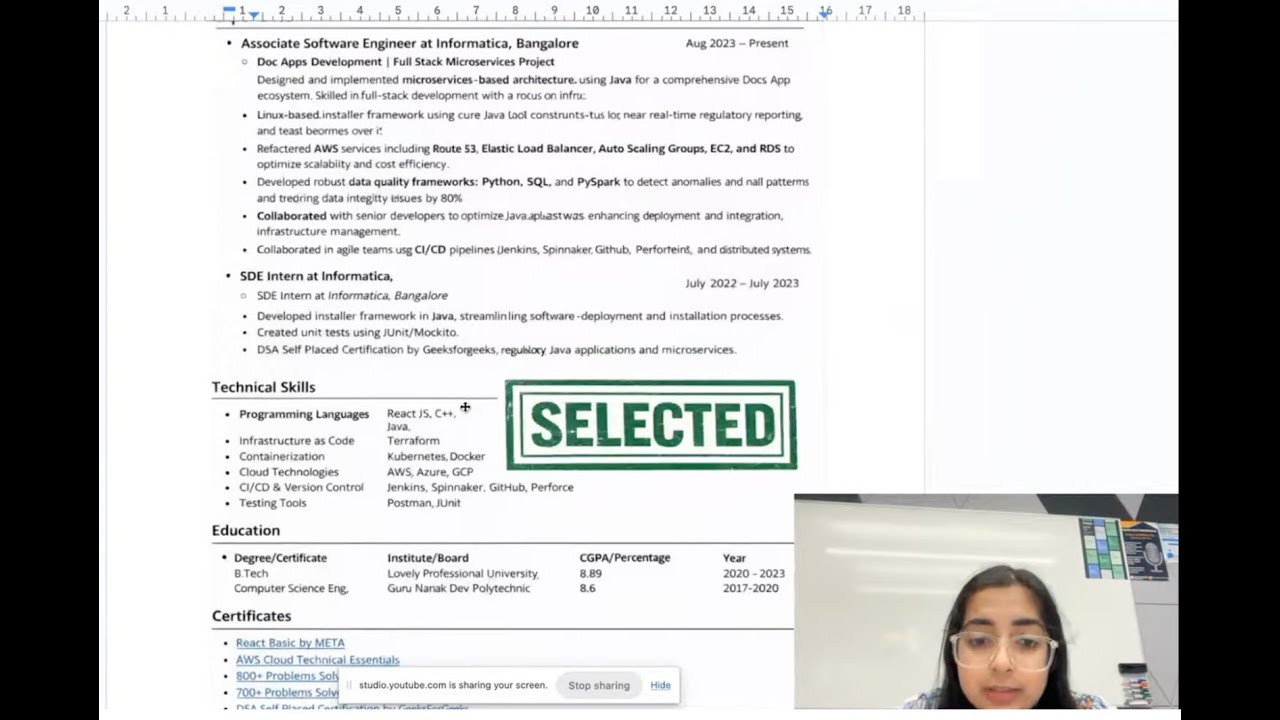Click 'Doc Apps Development | Full Stack Microservices Project'

point(405,62)
